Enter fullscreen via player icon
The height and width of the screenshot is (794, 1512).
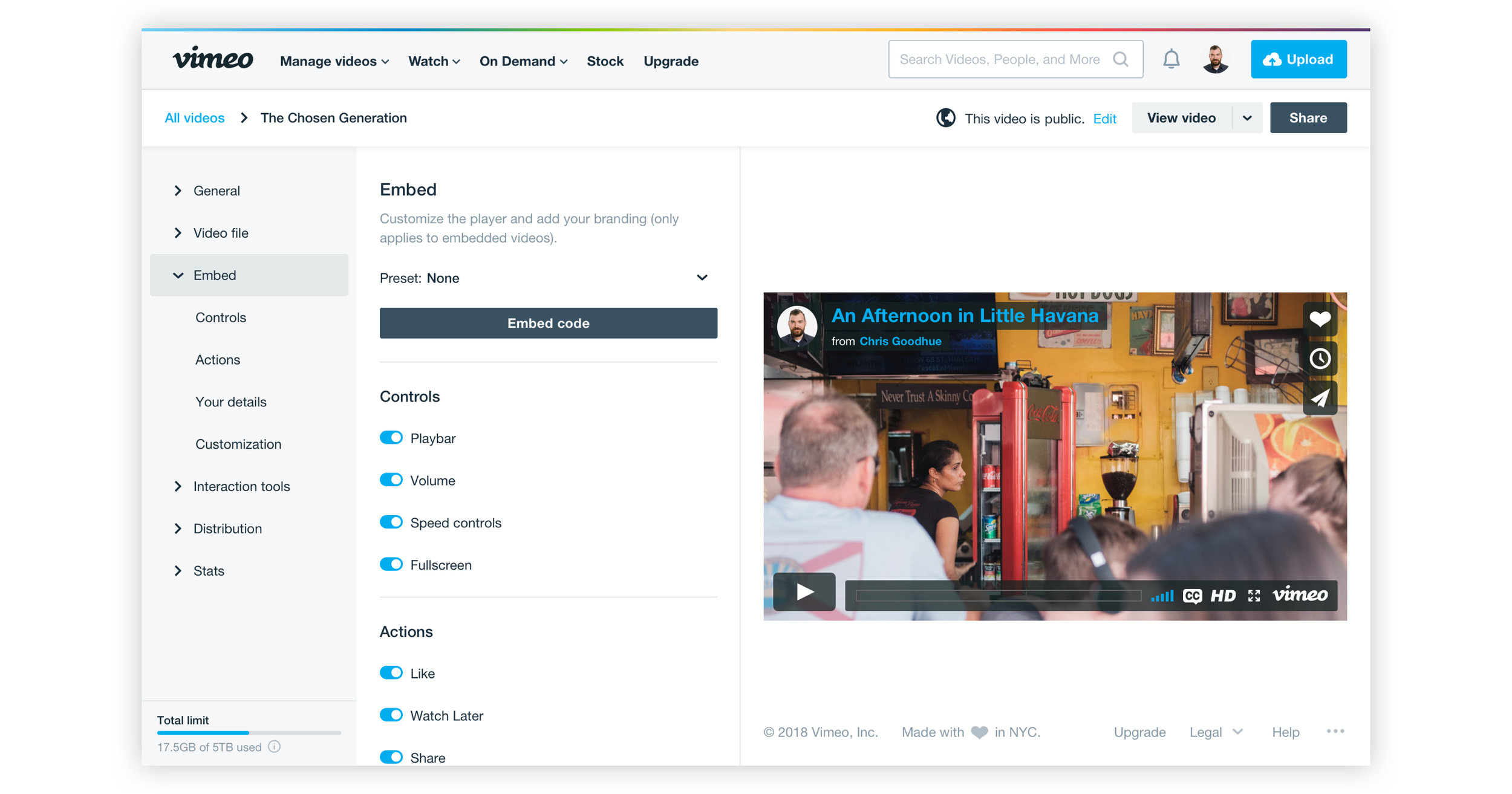(x=1254, y=596)
